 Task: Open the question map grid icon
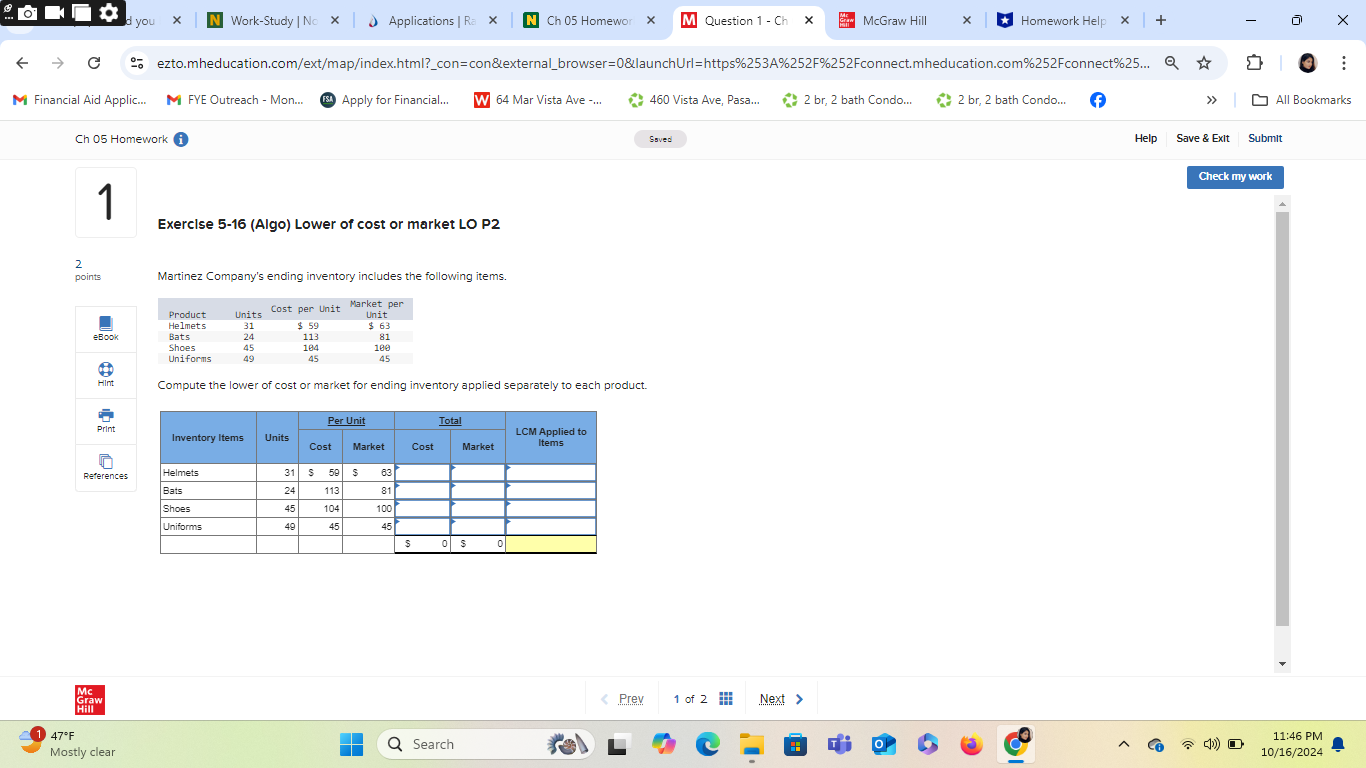click(726, 697)
